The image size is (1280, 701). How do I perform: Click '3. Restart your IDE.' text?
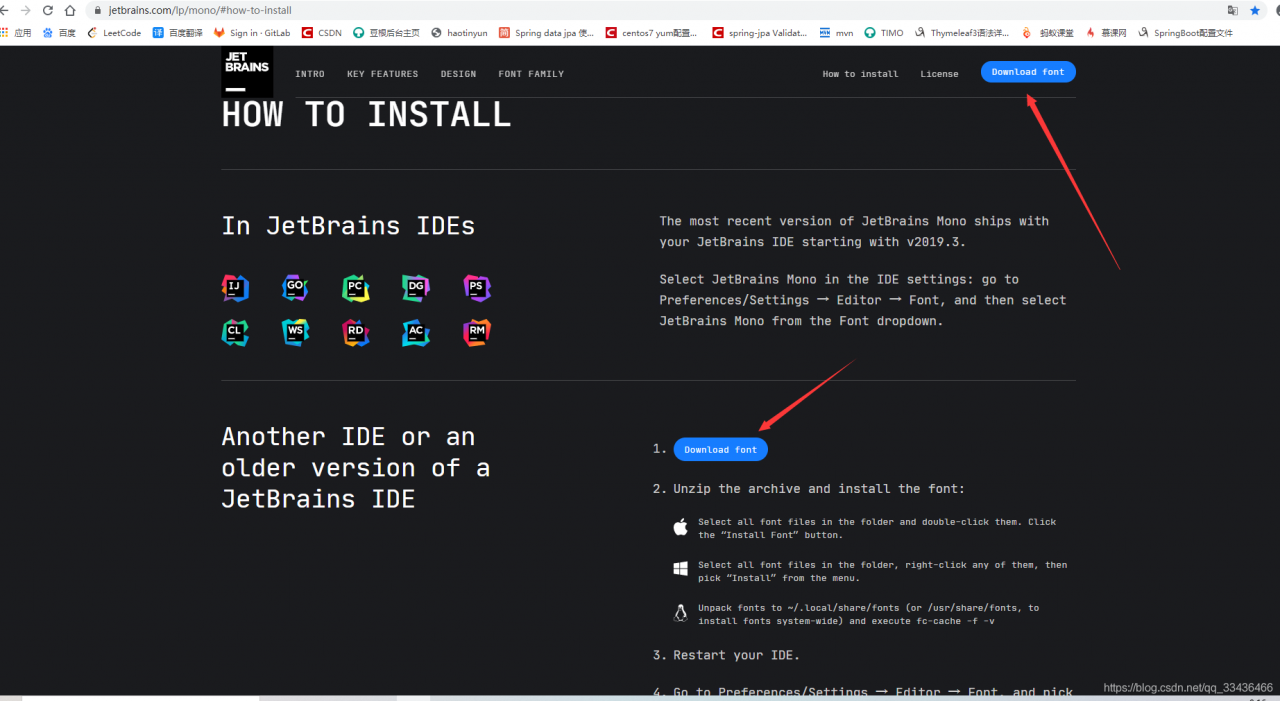click(x=726, y=655)
